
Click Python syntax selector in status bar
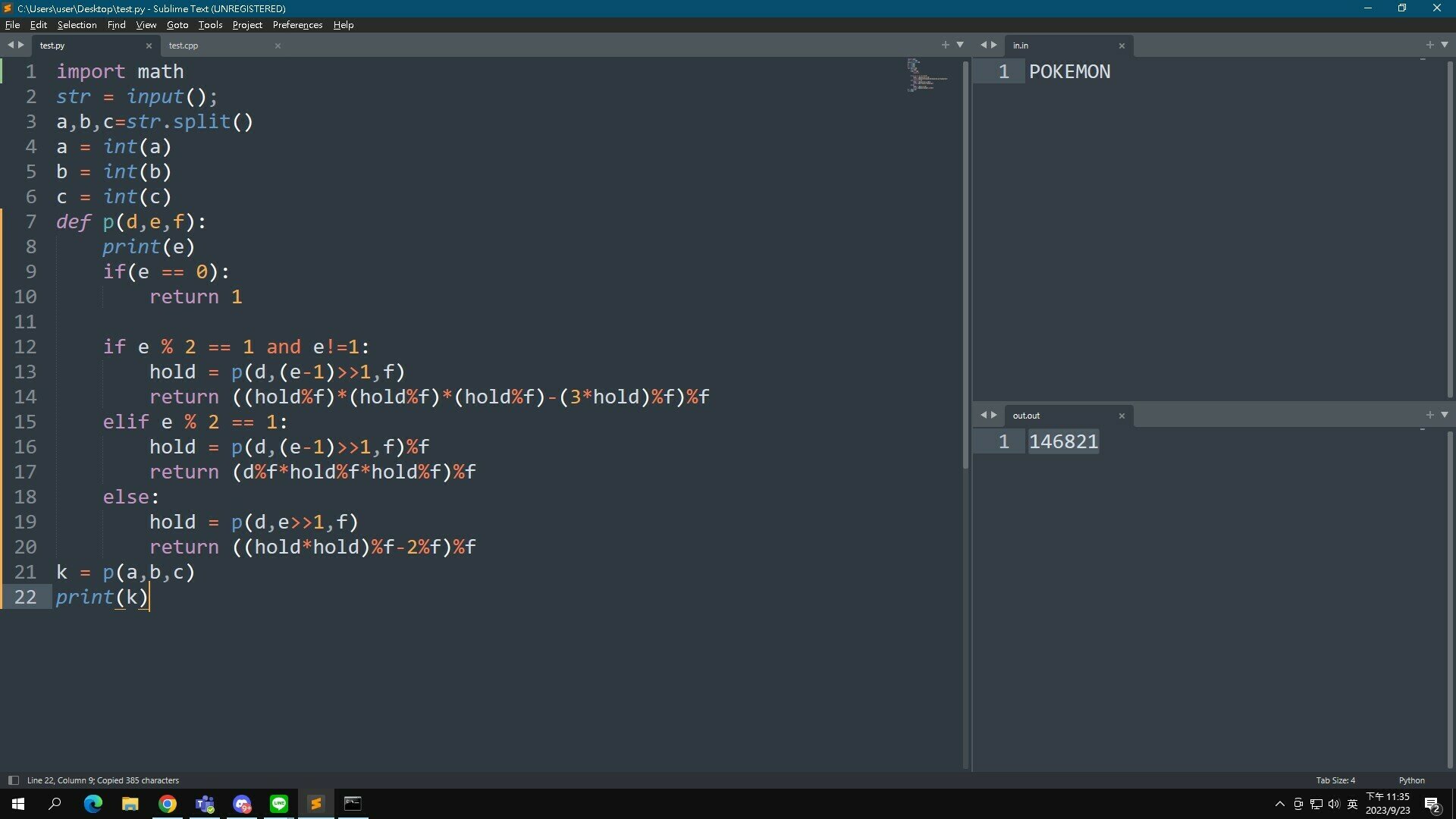1411,780
